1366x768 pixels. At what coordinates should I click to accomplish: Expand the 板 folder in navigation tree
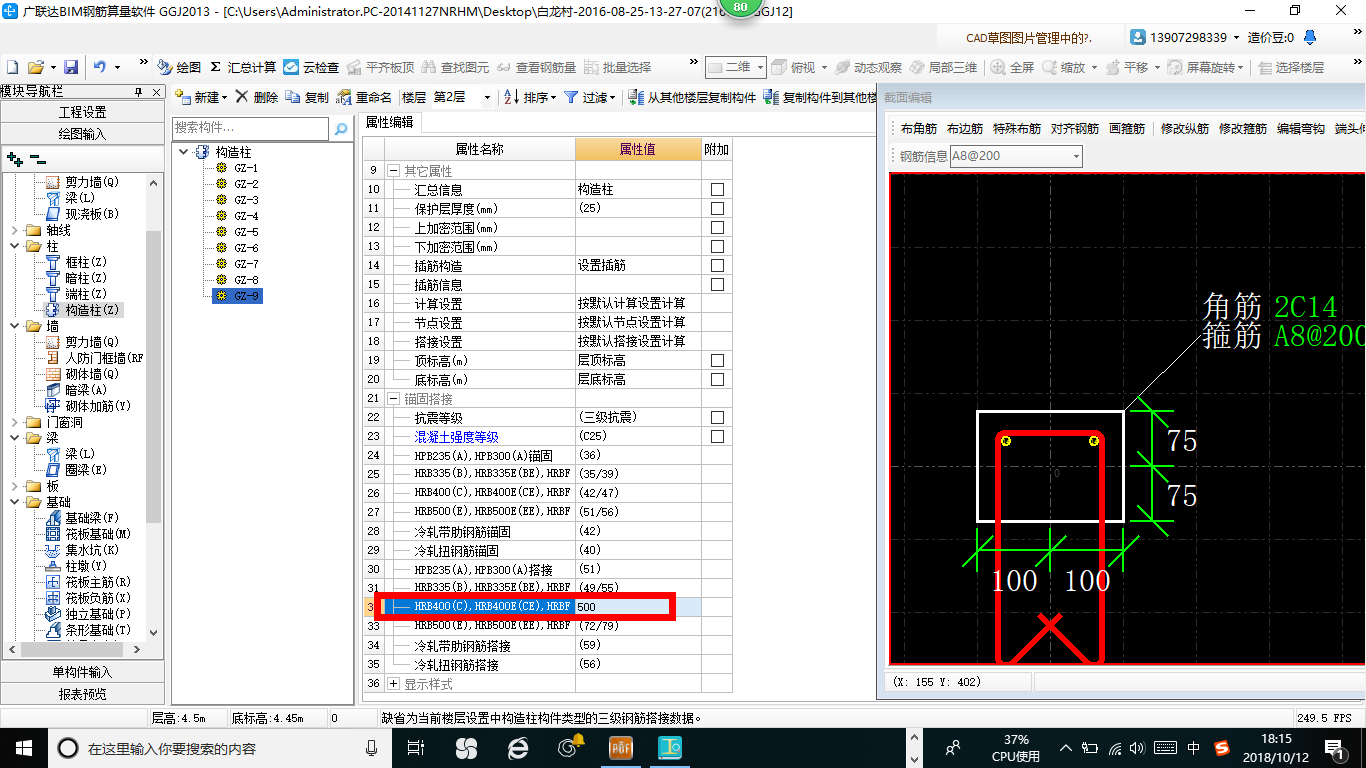[14, 486]
